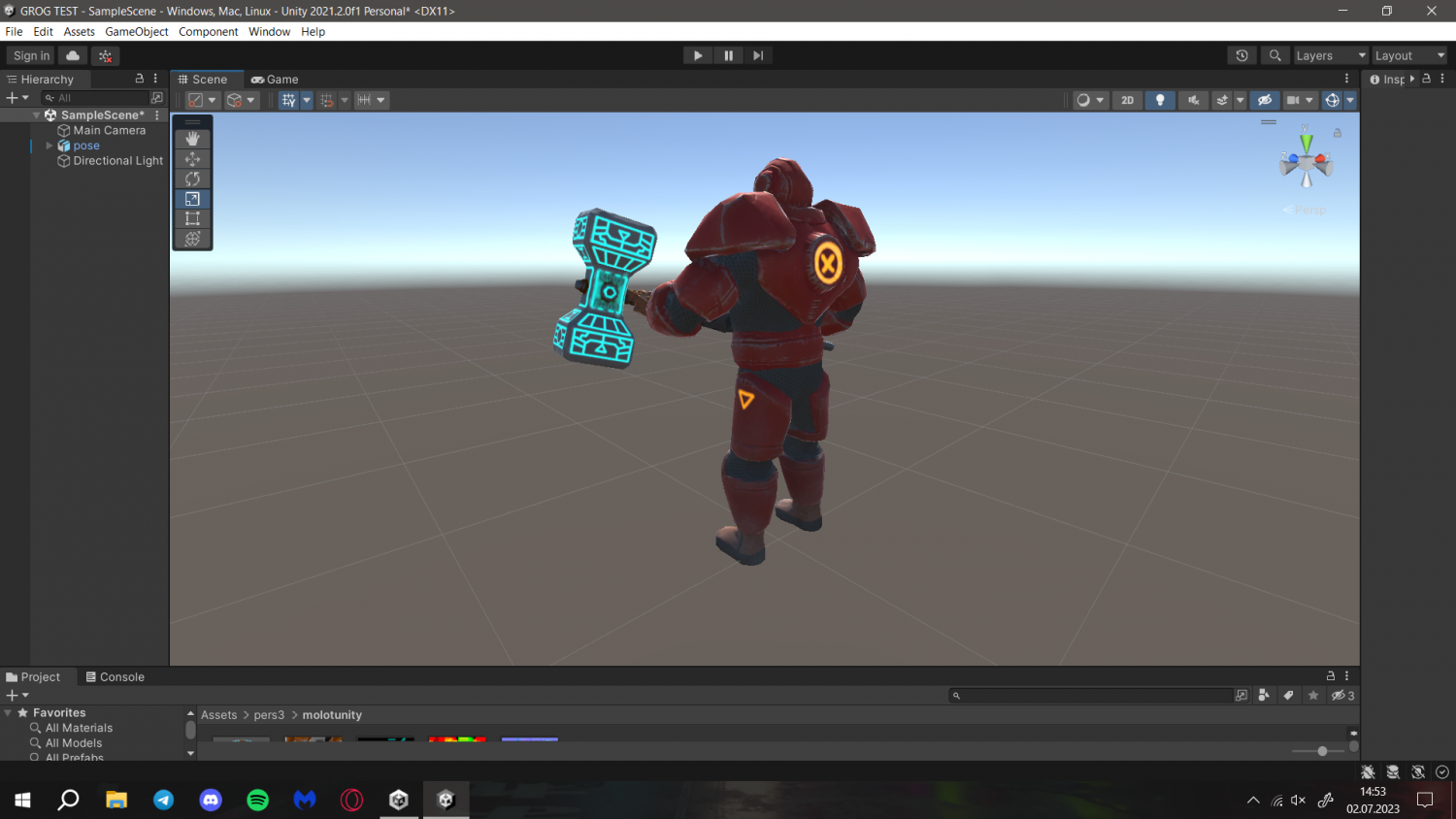Collapse SampleScene in Hierarchy
Viewport: 1456px width, 819px height.
[36, 115]
